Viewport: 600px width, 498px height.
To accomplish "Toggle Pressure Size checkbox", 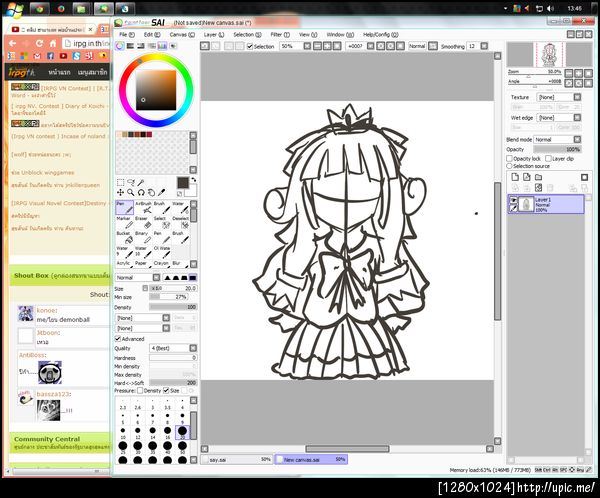I will pos(166,390).
